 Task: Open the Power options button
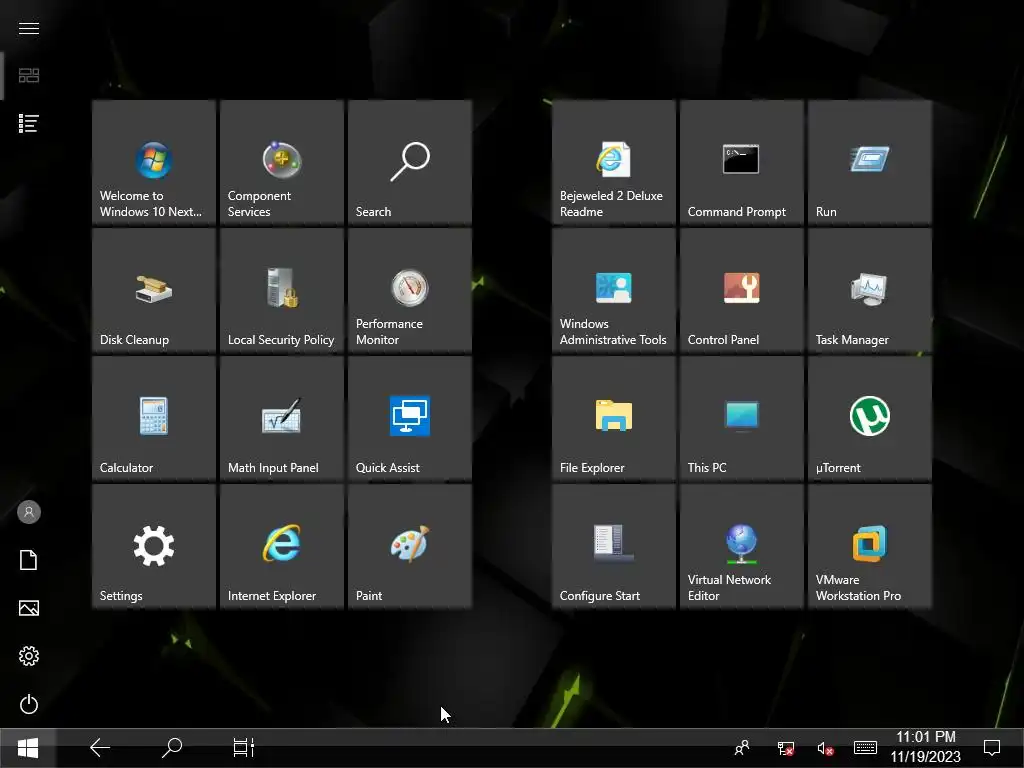coord(29,704)
